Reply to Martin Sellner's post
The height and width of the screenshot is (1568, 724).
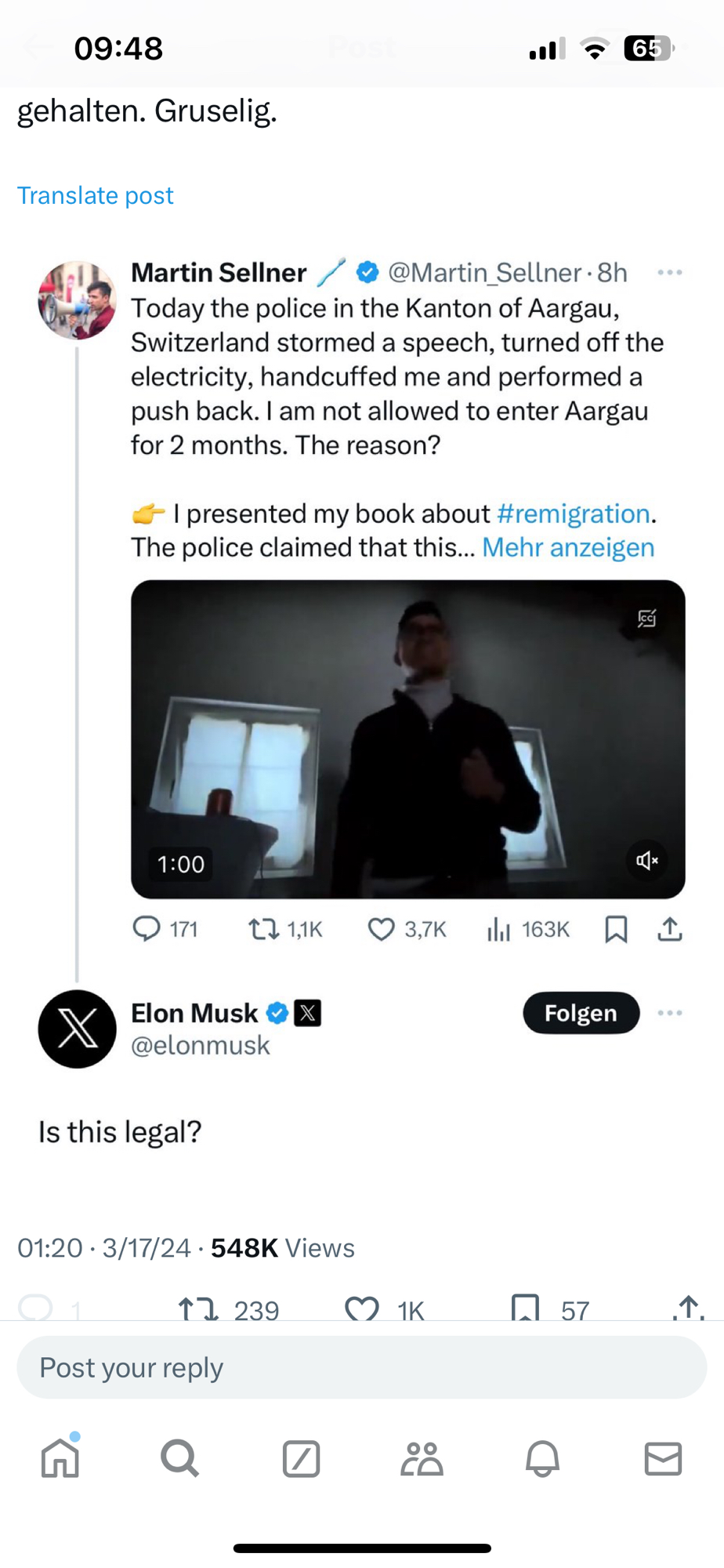tap(147, 929)
